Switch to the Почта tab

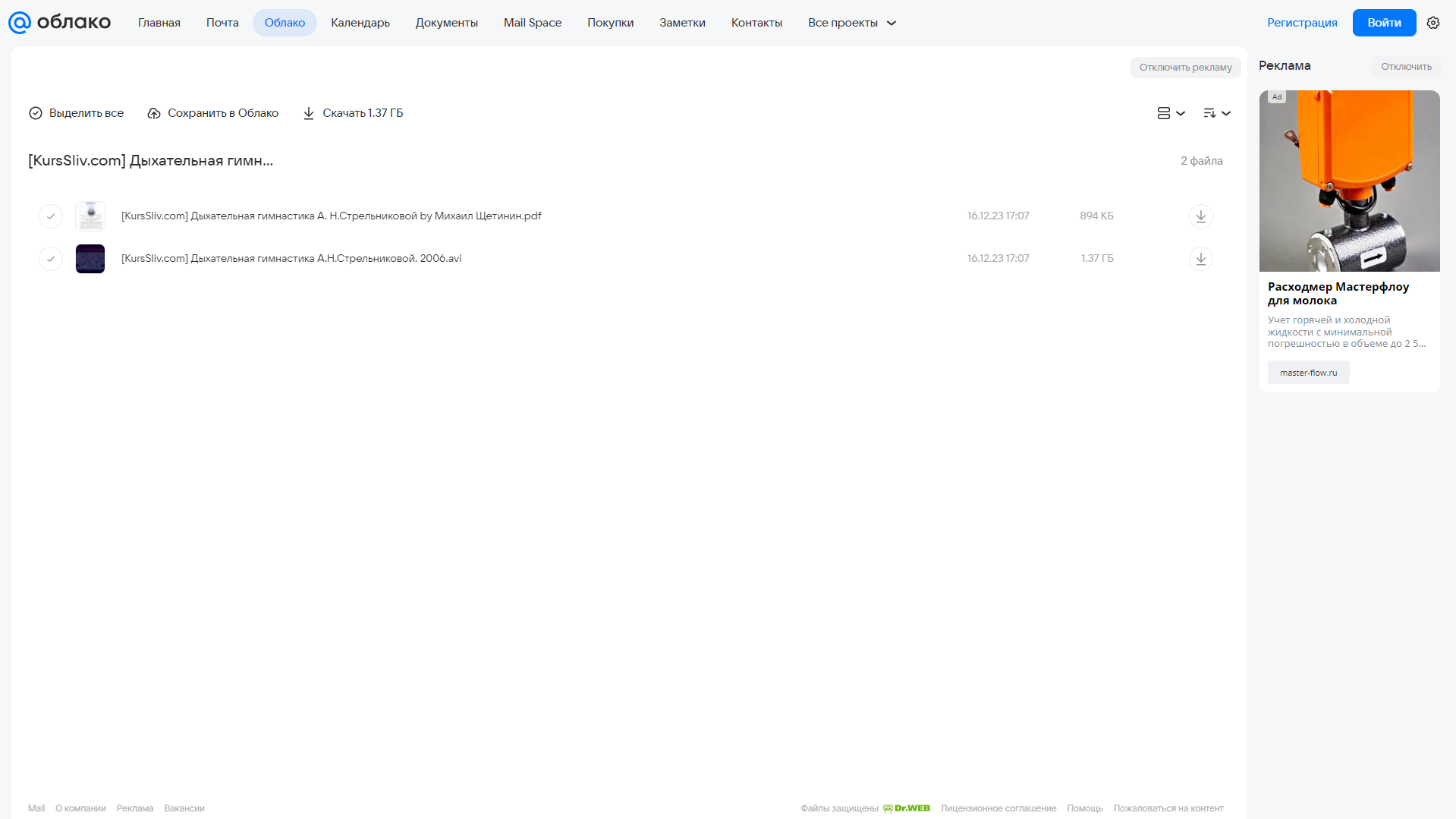222,23
